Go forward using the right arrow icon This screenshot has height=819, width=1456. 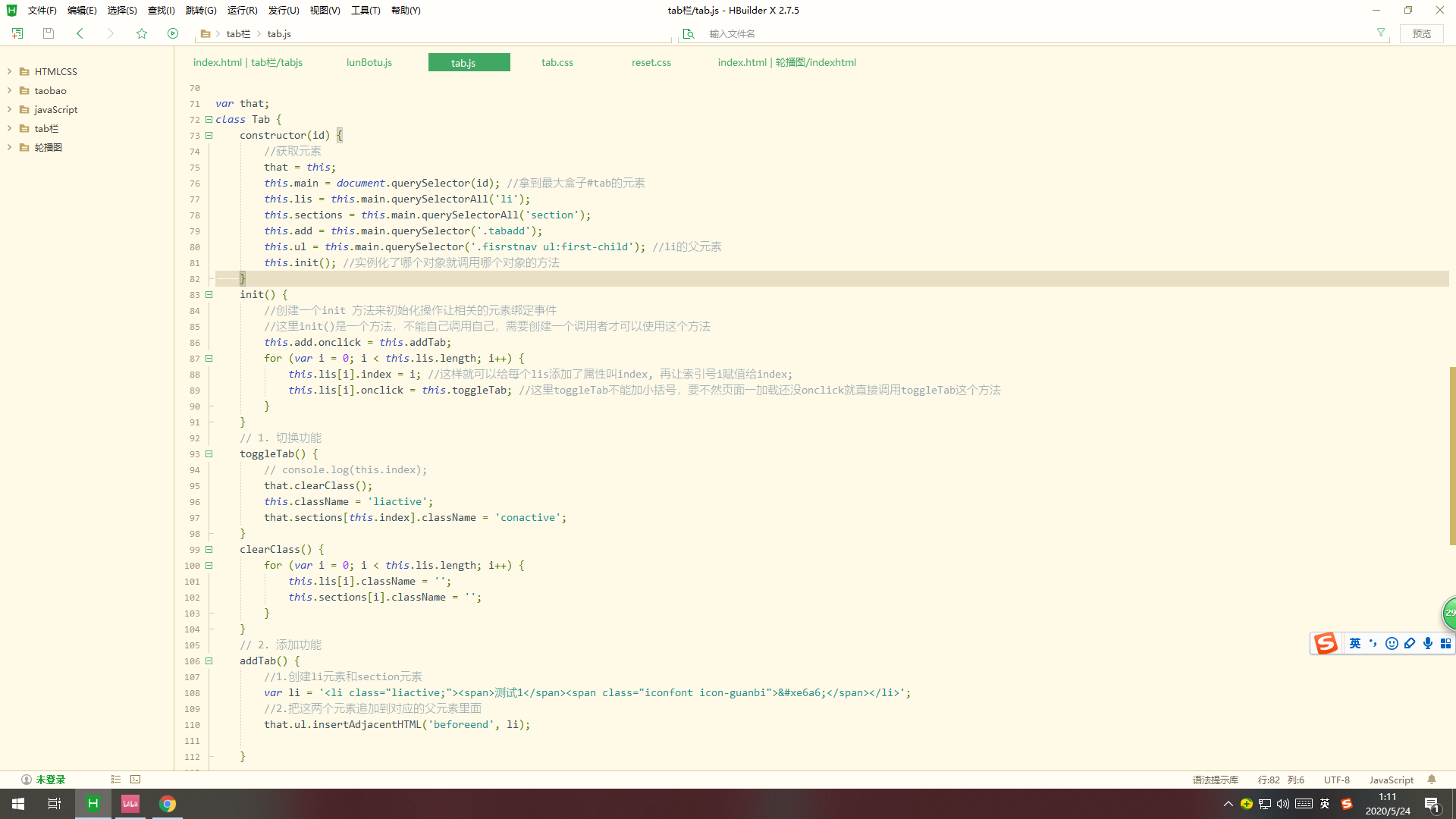(x=111, y=33)
